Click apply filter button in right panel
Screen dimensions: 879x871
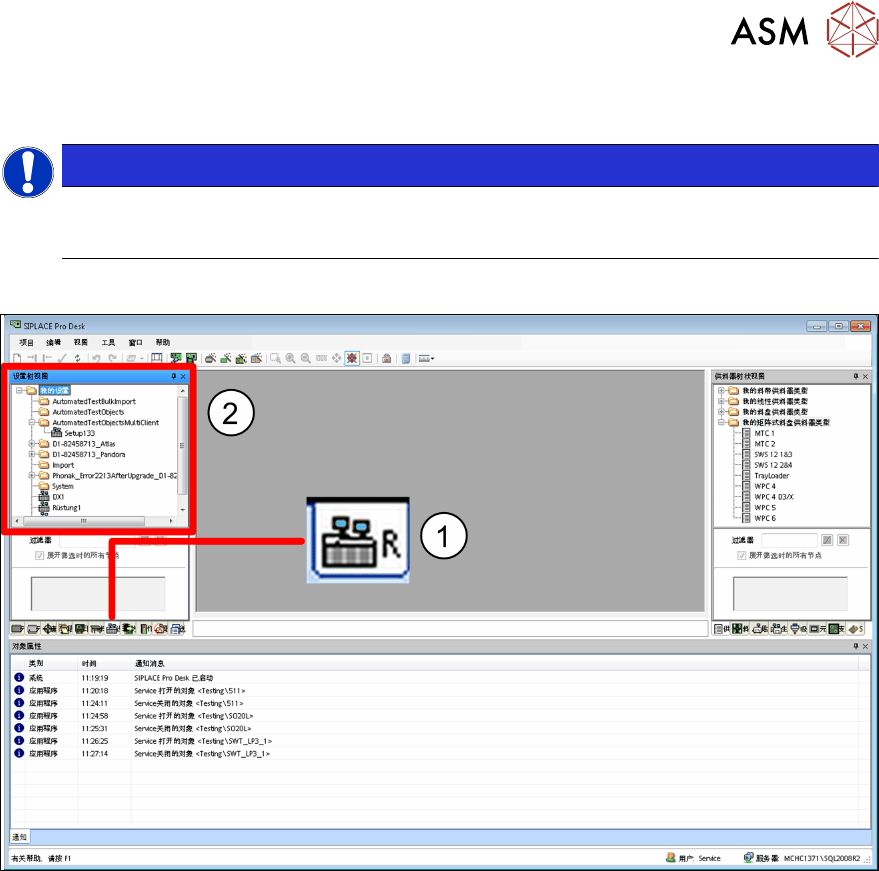(x=827, y=540)
